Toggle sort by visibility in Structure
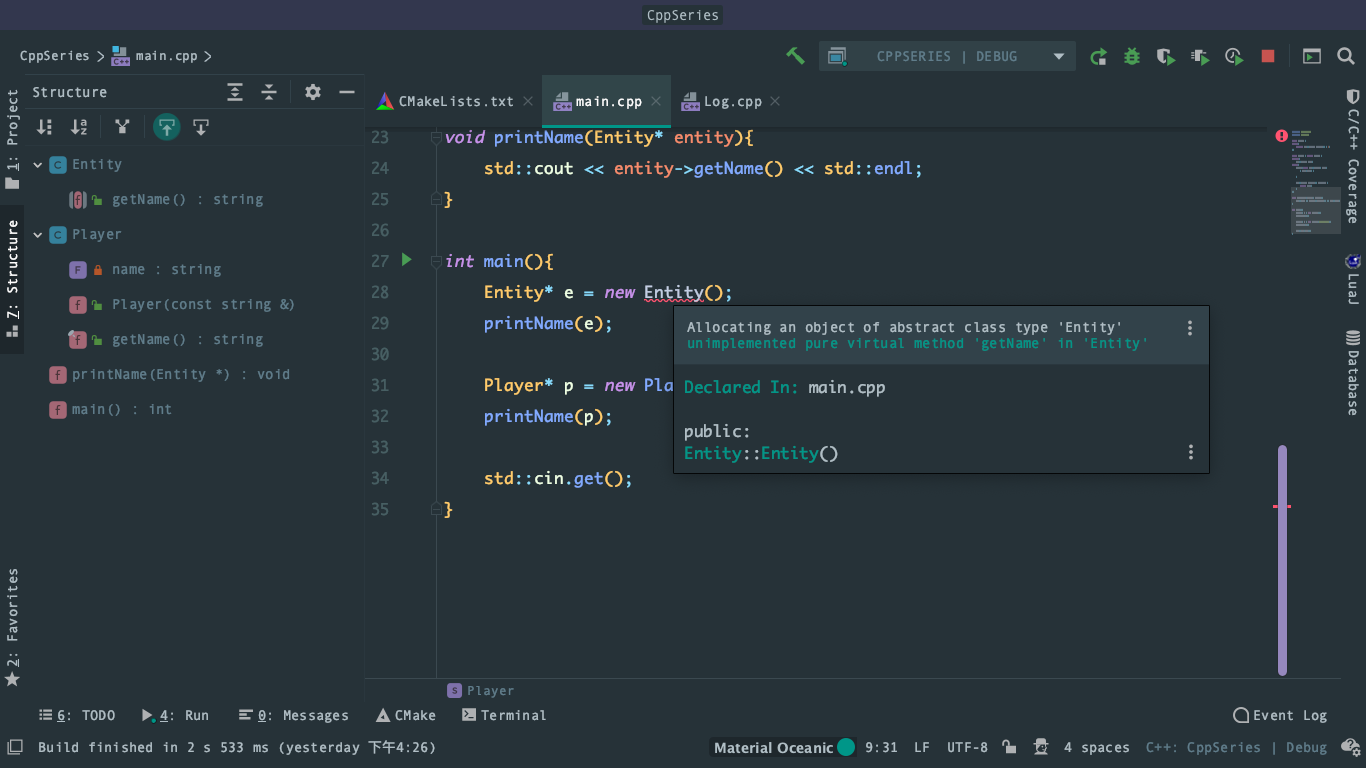1366x768 pixels. point(45,127)
